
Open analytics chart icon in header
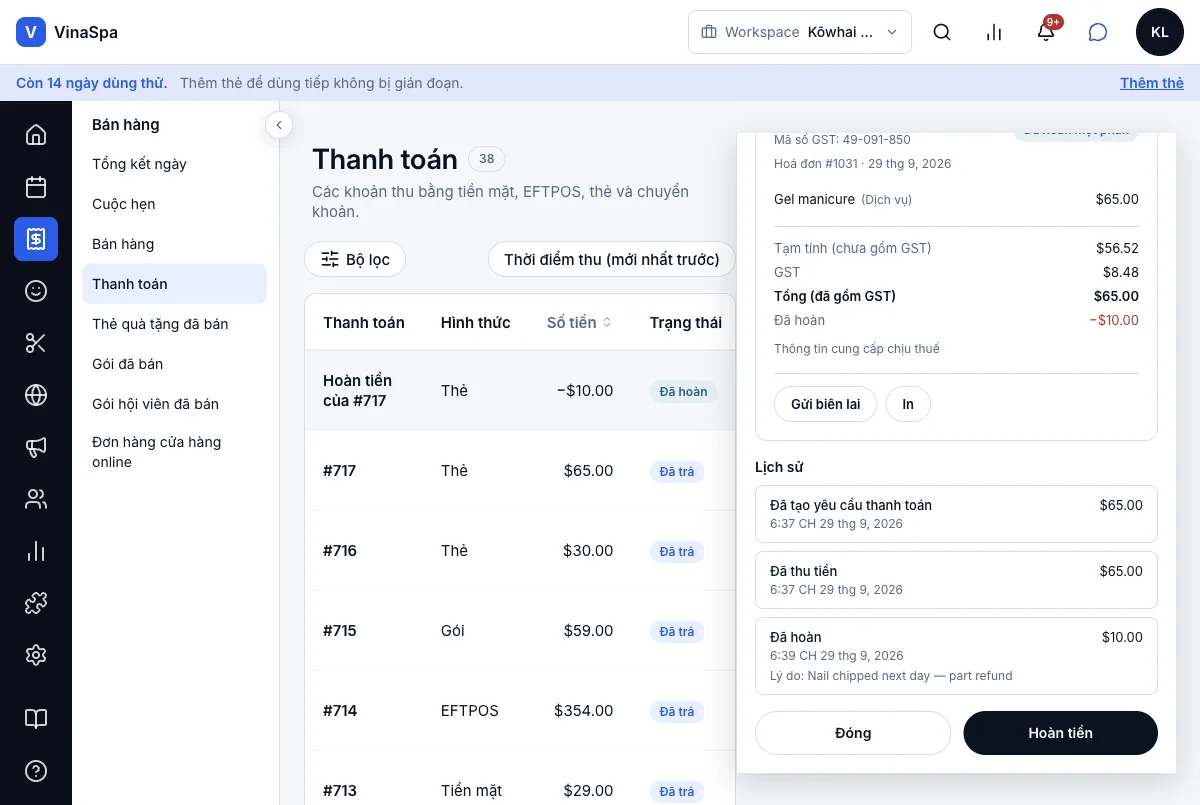[x=994, y=32]
